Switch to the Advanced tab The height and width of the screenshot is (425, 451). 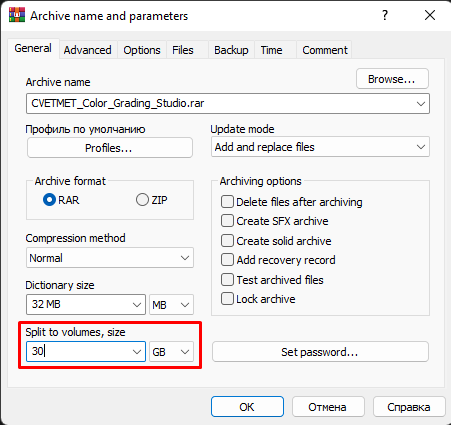click(88, 50)
